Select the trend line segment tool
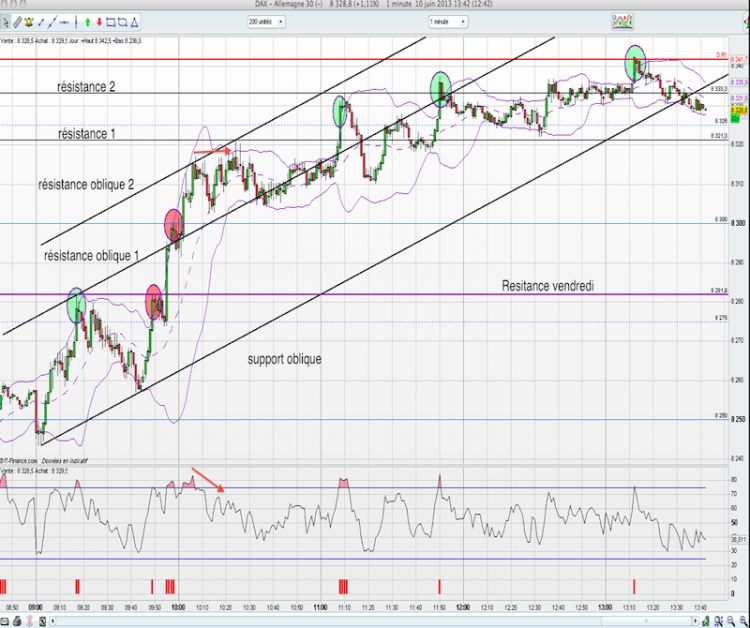 pyautogui.click(x=41, y=22)
